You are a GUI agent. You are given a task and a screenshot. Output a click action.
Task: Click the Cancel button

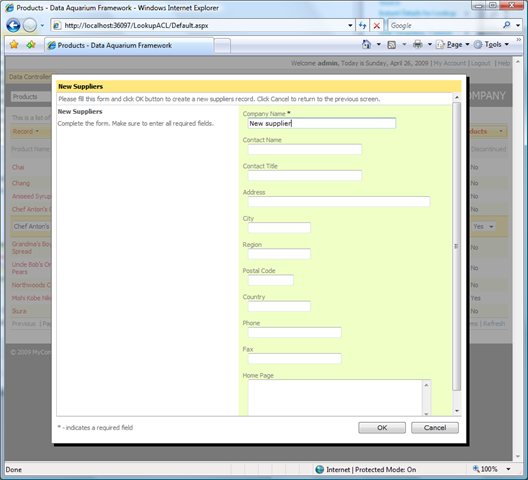435,427
